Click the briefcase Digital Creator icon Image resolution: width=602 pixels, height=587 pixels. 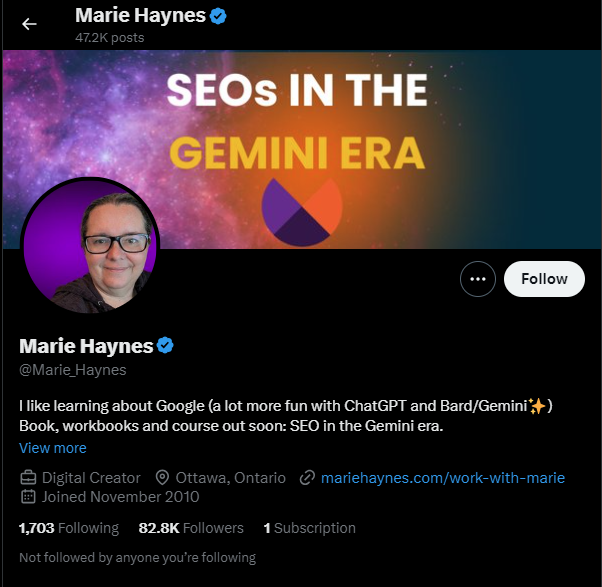(x=28, y=478)
